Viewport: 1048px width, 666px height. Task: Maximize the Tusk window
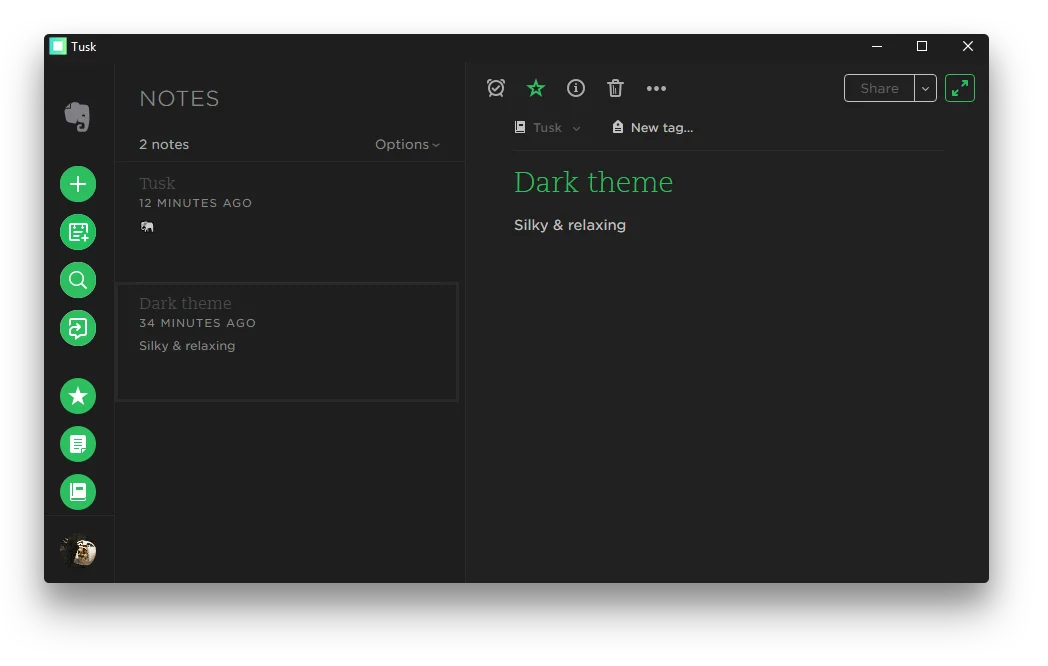tap(922, 46)
